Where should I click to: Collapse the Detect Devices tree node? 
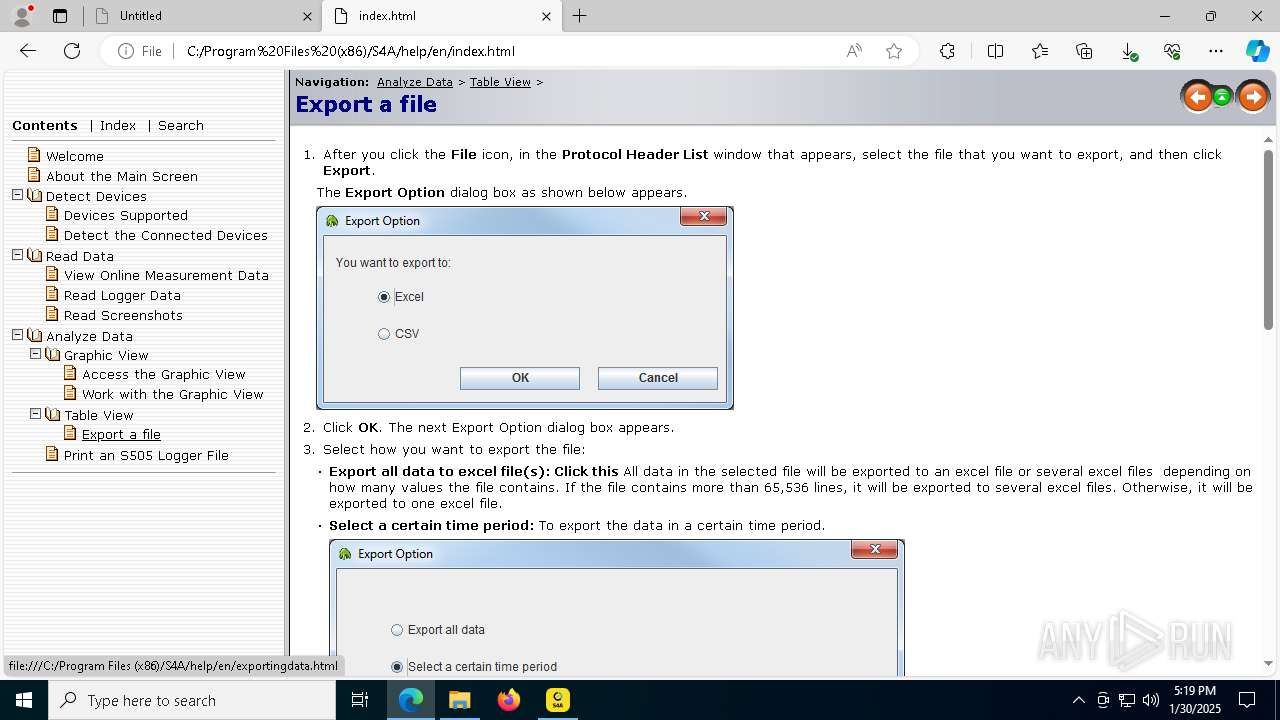coord(17,195)
